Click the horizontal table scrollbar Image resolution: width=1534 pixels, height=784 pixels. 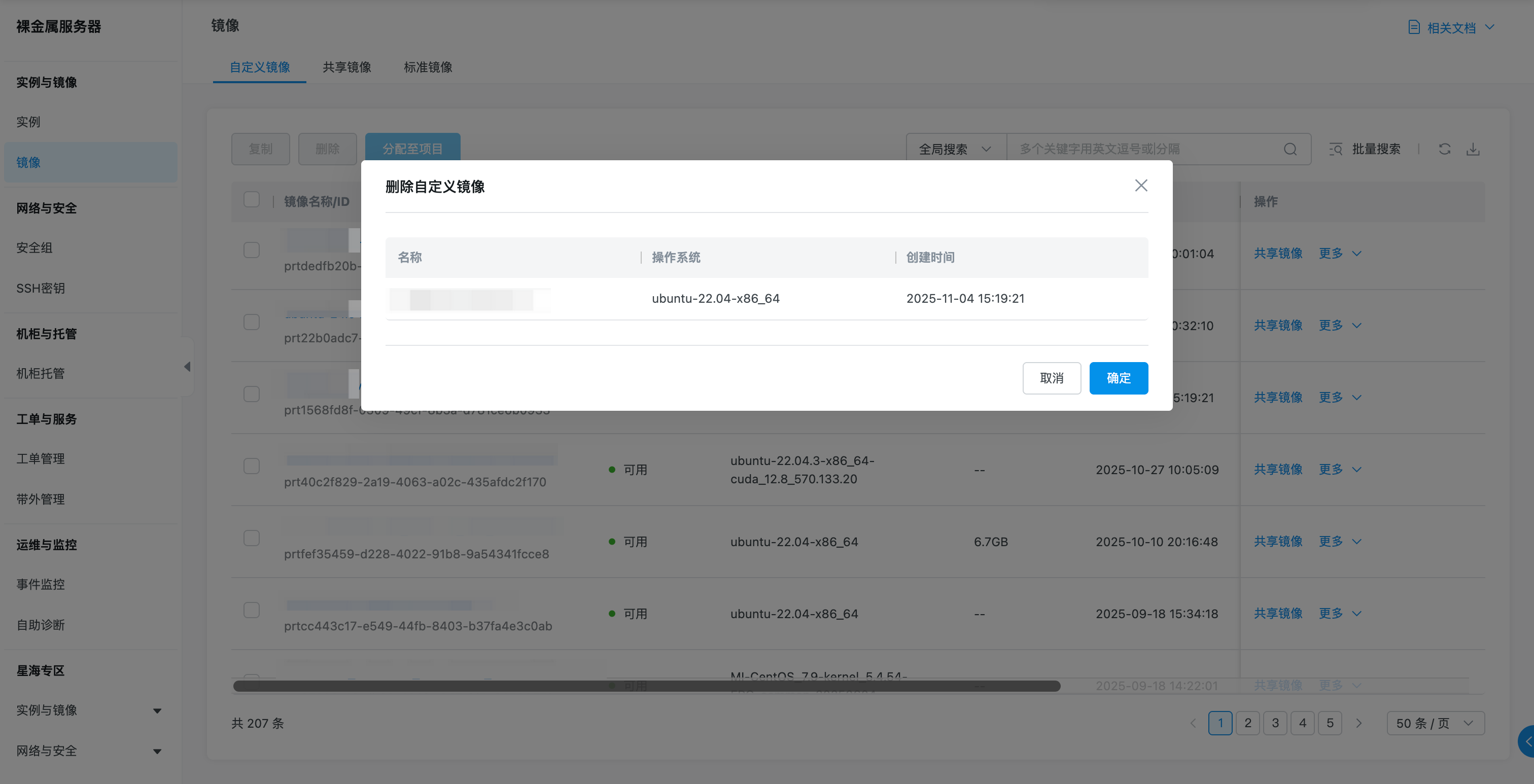(x=646, y=686)
